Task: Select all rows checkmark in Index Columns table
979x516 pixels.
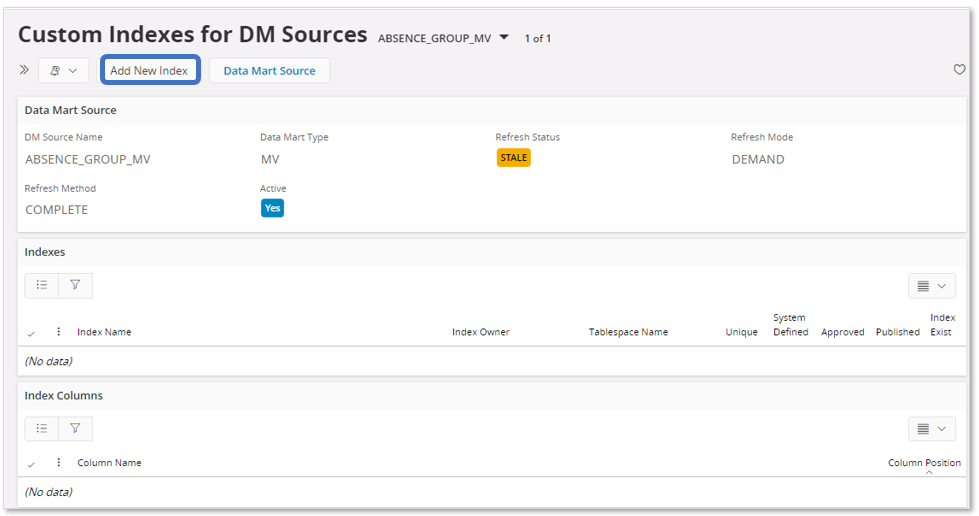Action: [x=31, y=464]
